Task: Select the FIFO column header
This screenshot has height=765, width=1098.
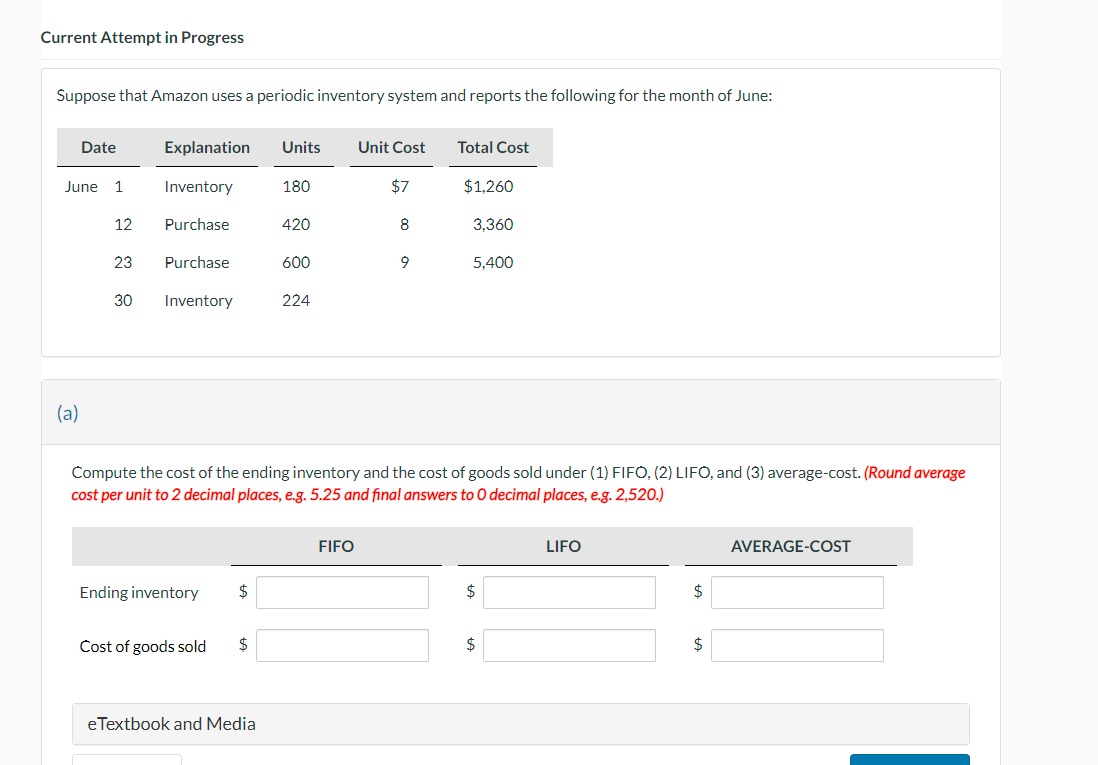Action: [x=336, y=546]
